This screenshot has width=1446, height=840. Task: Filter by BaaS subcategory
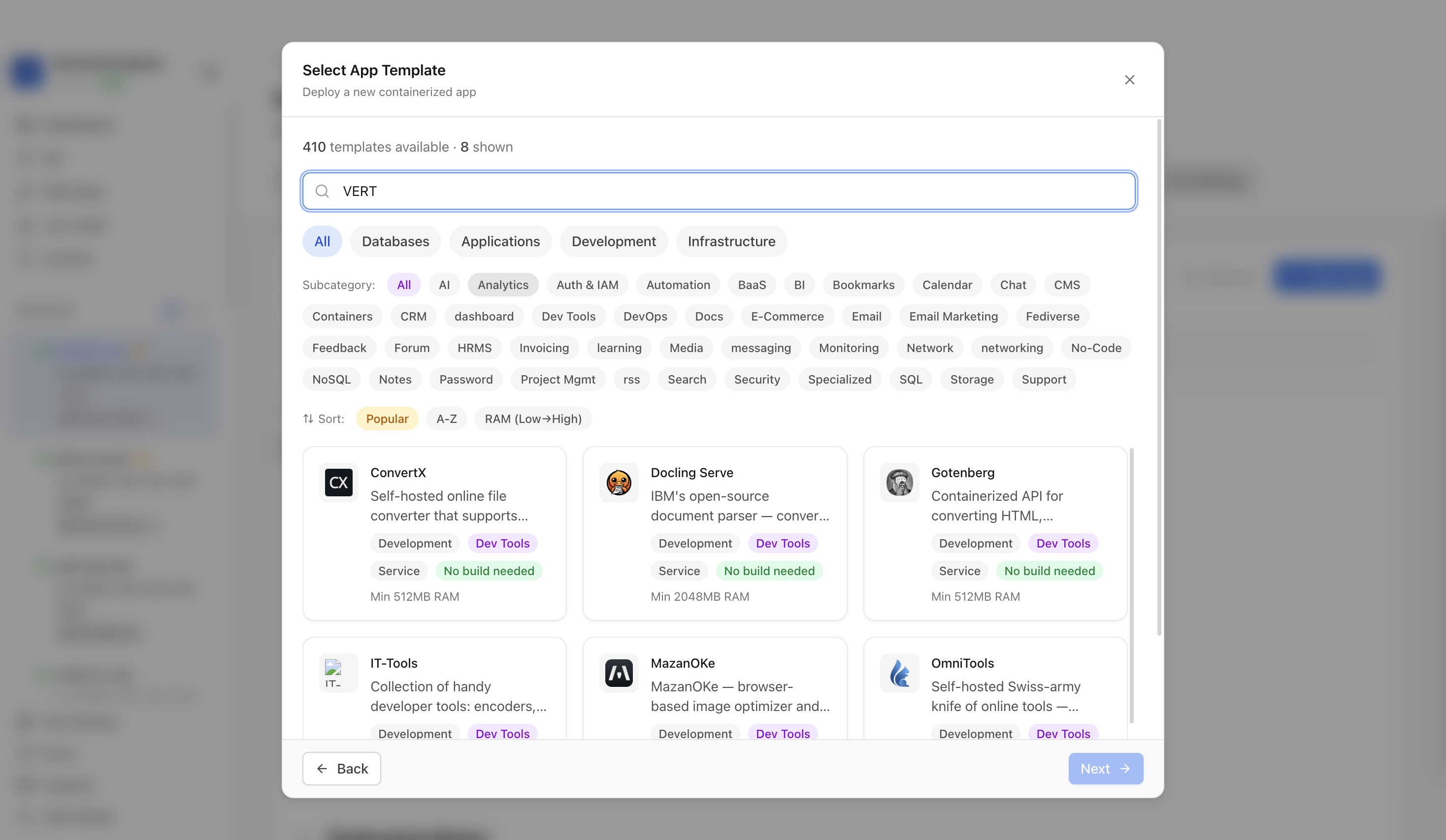pyautogui.click(x=752, y=285)
